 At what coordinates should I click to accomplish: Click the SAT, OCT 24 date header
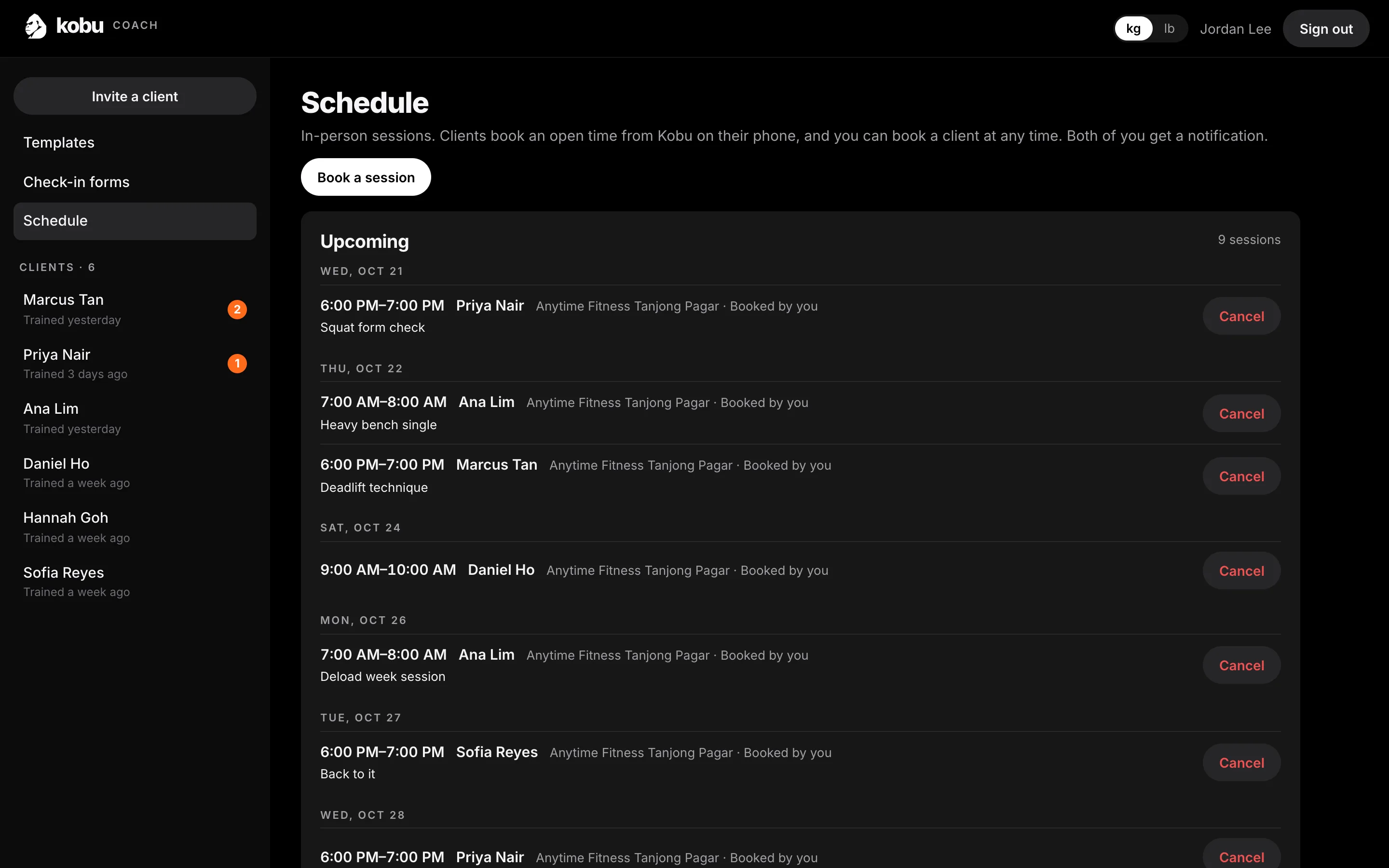[x=360, y=528]
